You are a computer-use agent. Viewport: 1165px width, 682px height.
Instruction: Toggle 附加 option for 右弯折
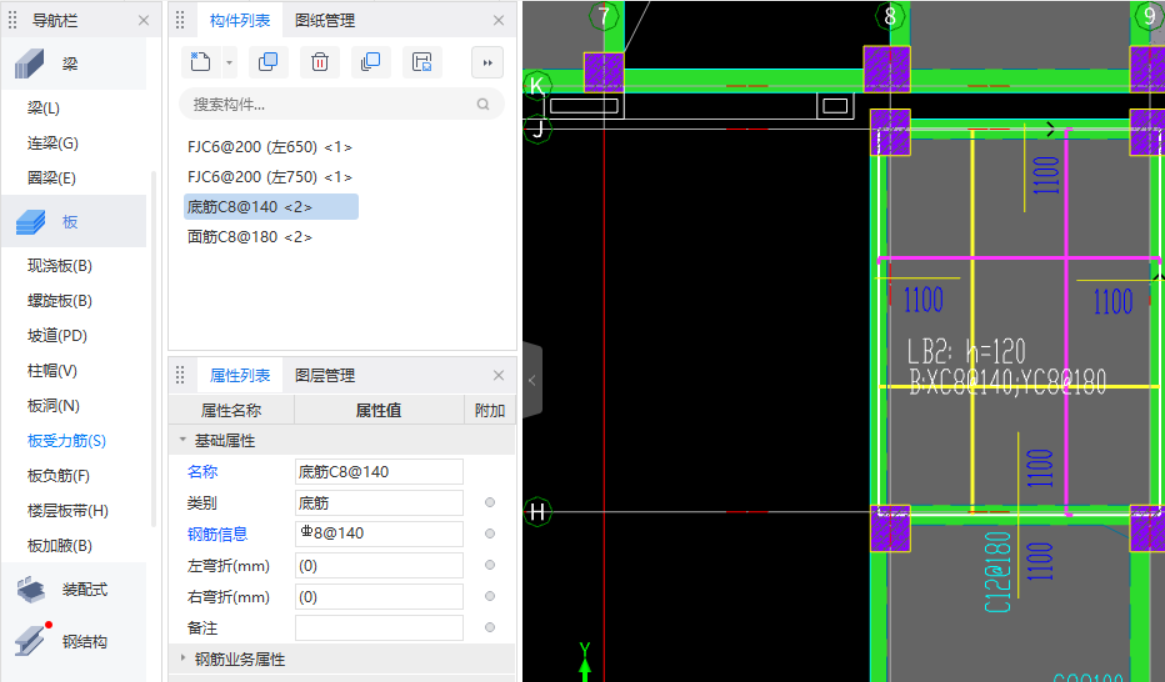click(490, 597)
